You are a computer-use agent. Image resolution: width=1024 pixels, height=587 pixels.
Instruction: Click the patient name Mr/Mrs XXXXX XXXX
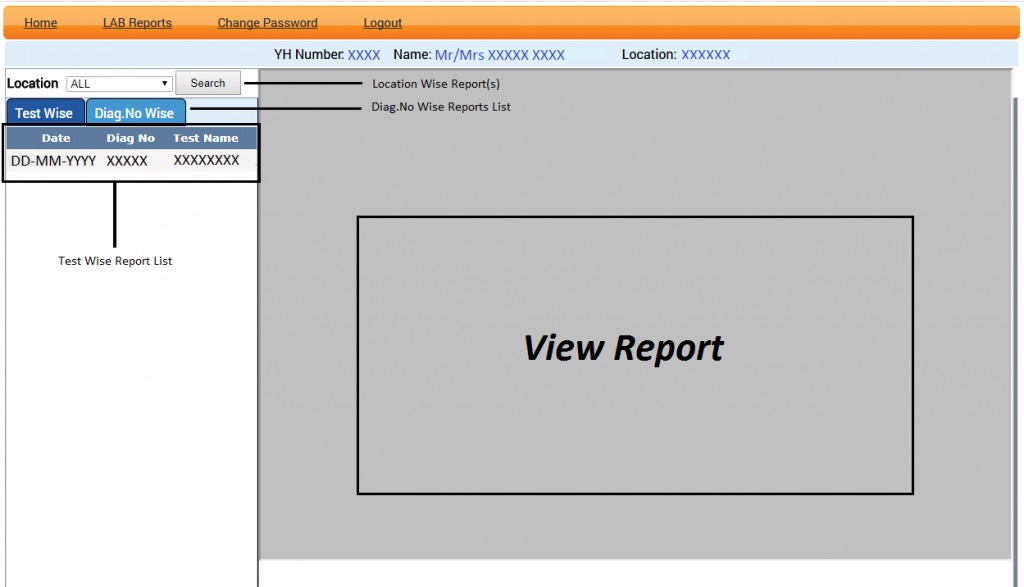coord(499,55)
